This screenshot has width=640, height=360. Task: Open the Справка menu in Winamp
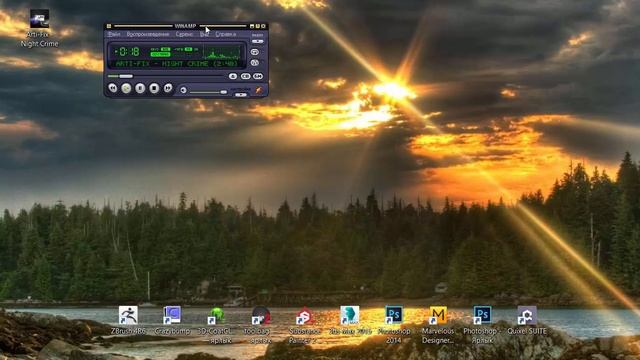point(226,34)
